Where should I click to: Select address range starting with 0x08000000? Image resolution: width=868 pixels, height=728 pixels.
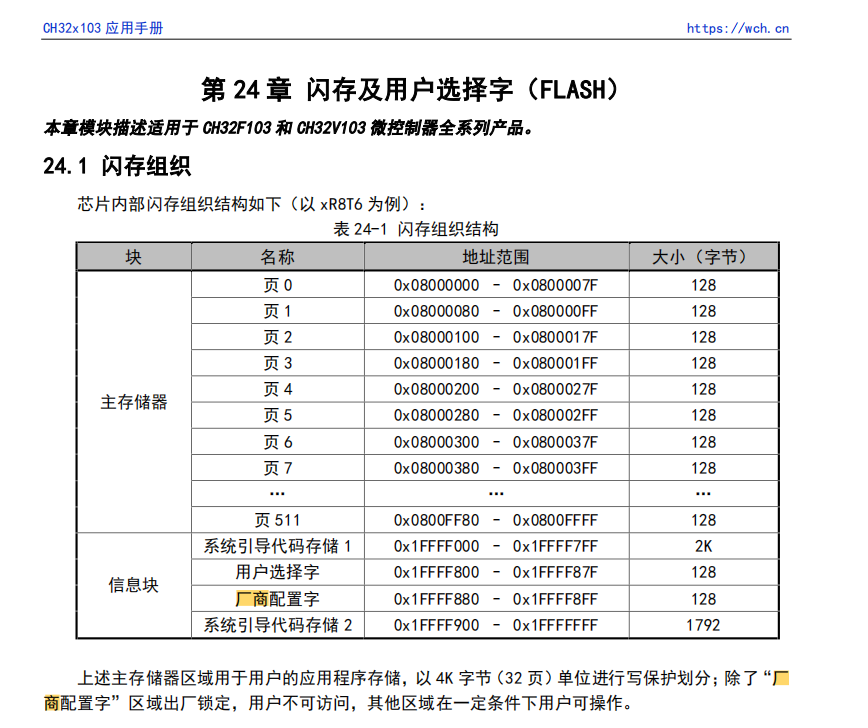496,285
